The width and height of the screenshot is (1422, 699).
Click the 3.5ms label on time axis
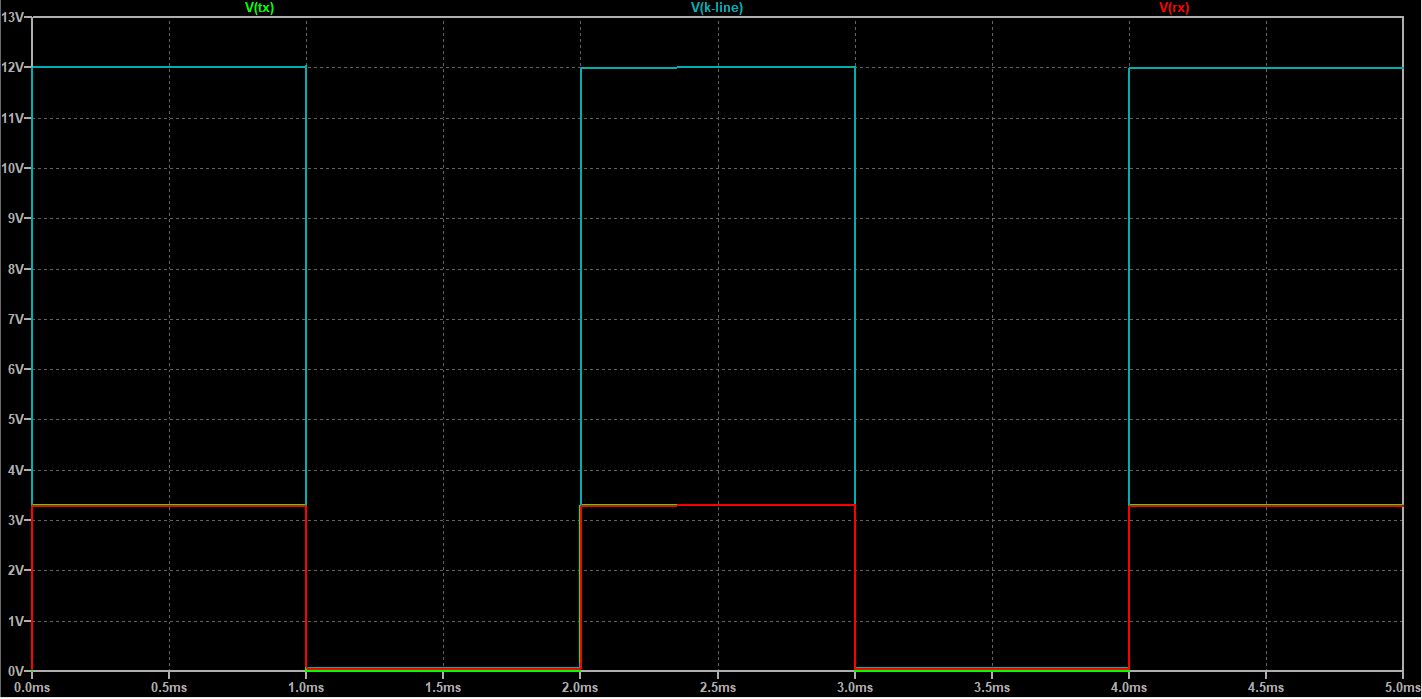[x=991, y=688]
